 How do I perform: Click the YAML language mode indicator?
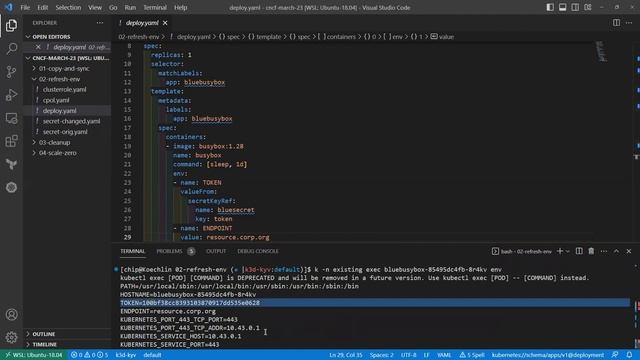pos(444,355)
